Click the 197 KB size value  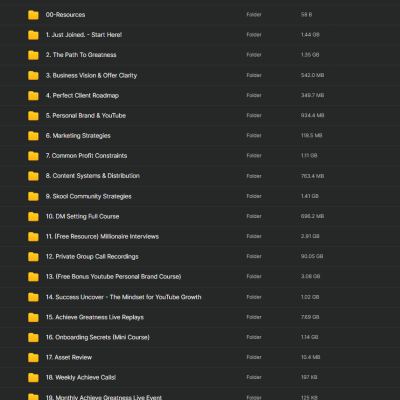pyautogui.click(x=309, y=377)
